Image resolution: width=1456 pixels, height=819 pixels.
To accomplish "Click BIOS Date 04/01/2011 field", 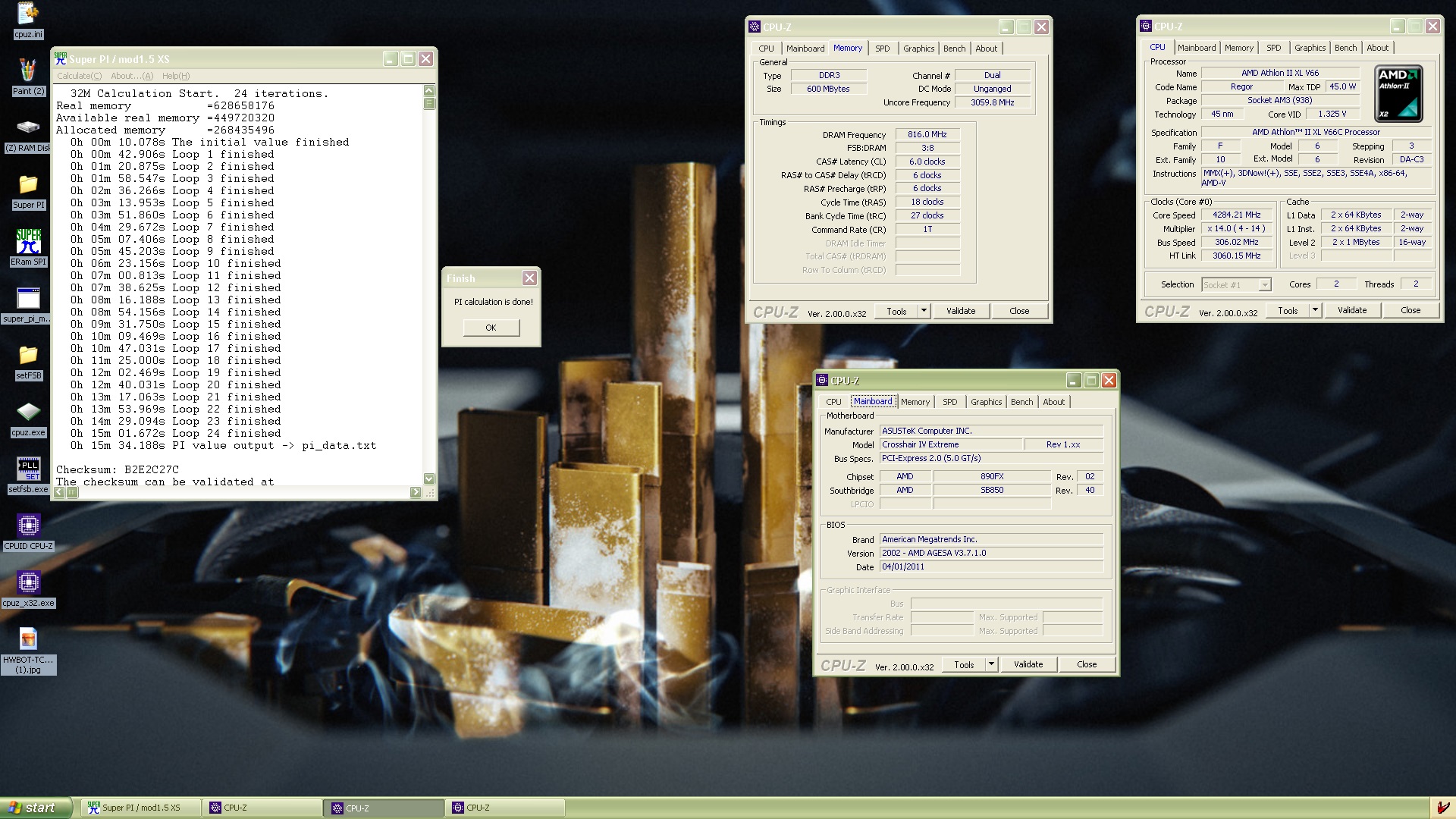I will pyautogui.click(x=991, y=566).
